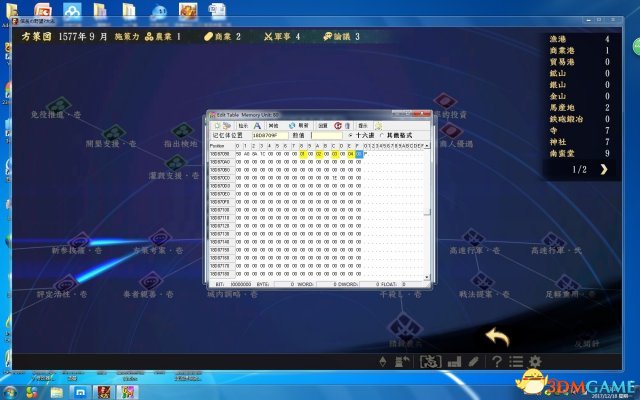Click the diamond up-down icon
The image size is (640, 400).
[x=383, y=361]
